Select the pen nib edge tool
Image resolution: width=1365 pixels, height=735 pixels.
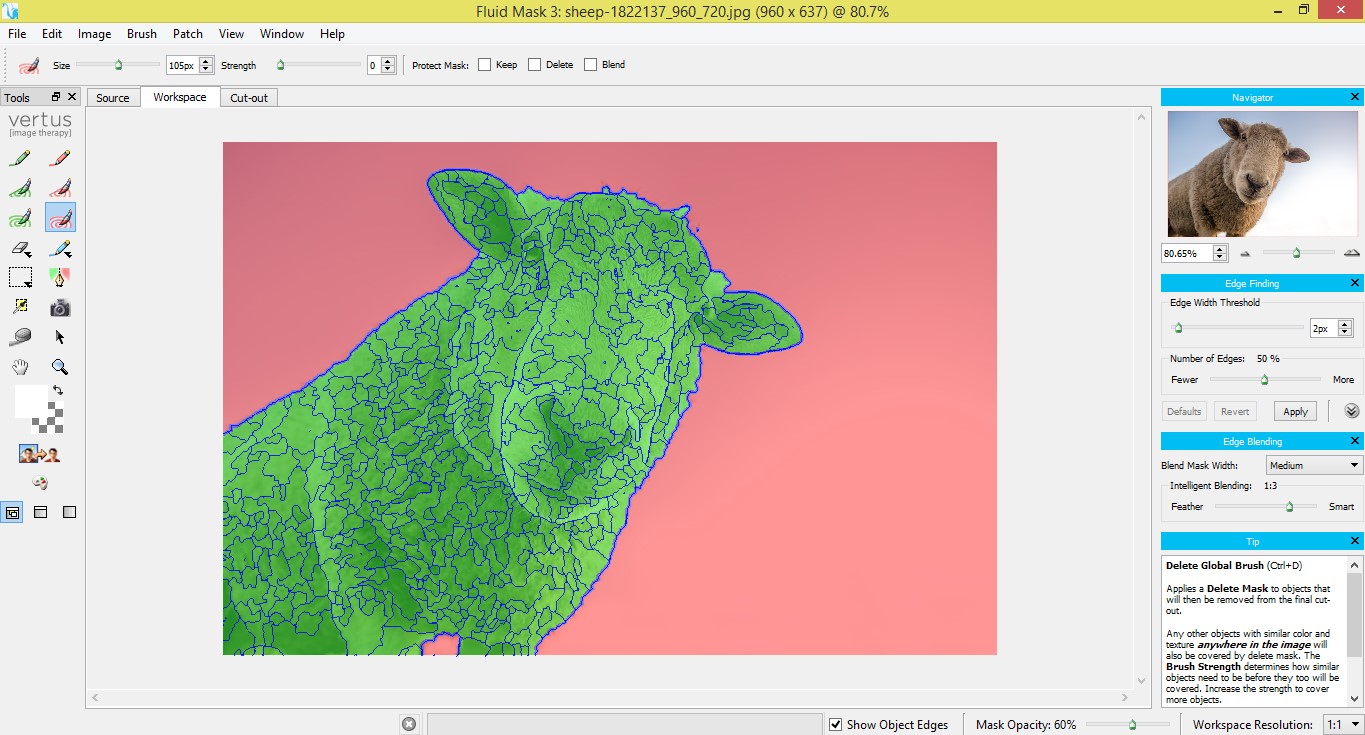[60, 277]
